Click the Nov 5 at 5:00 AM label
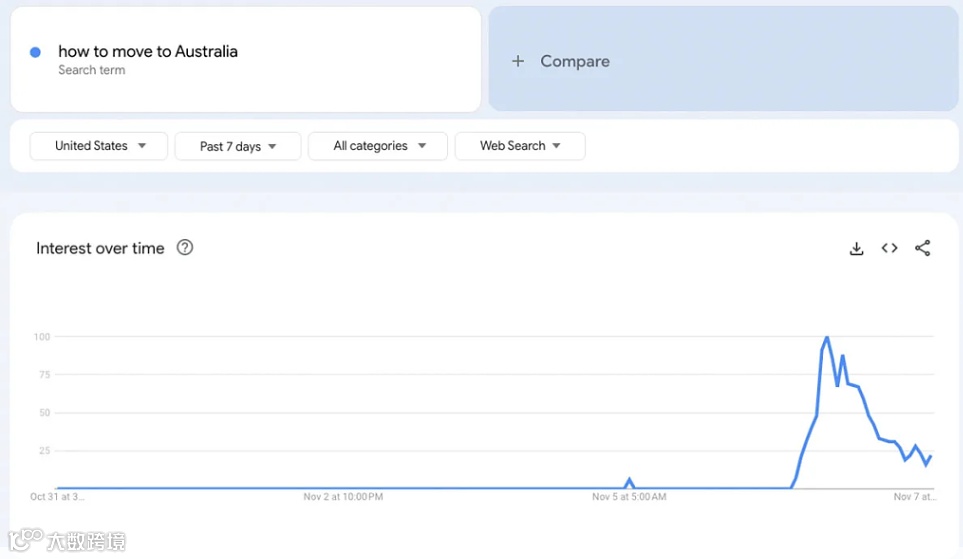This screenshot has height=559, width=963. [x=629, y=497]
